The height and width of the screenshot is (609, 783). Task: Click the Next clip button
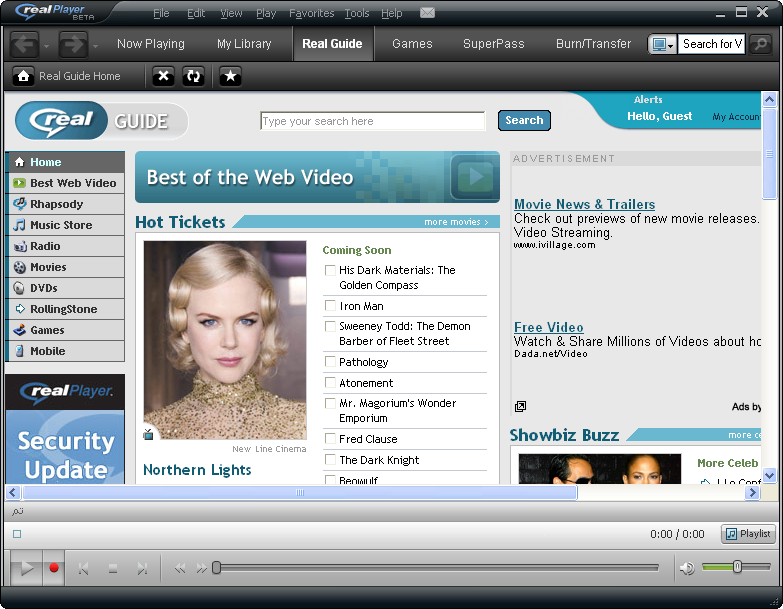tap(142, 569)
